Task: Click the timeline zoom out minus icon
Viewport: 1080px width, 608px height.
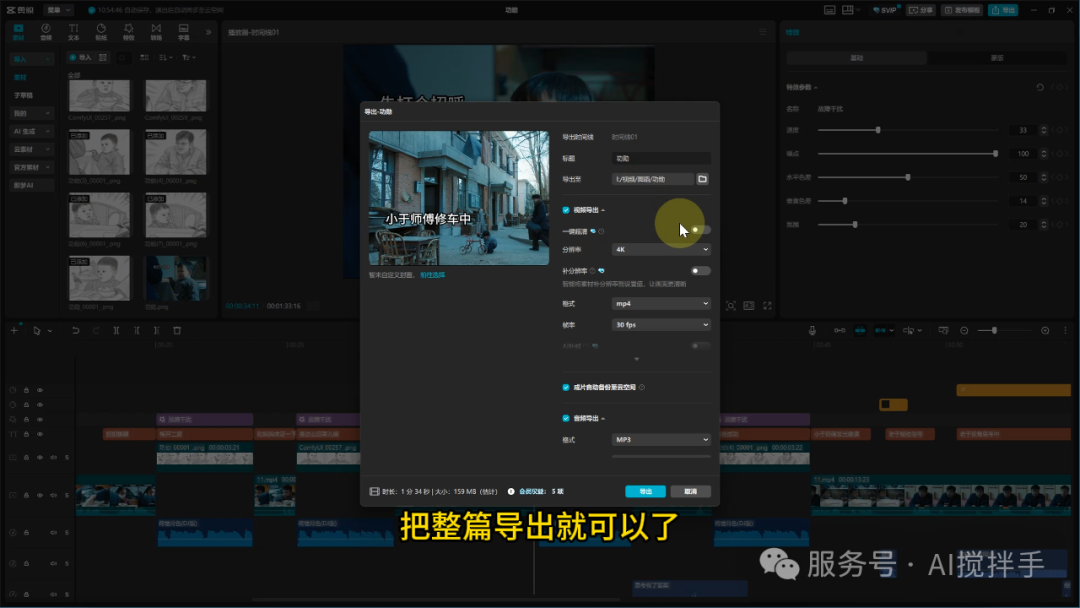Action: [964, 331]
